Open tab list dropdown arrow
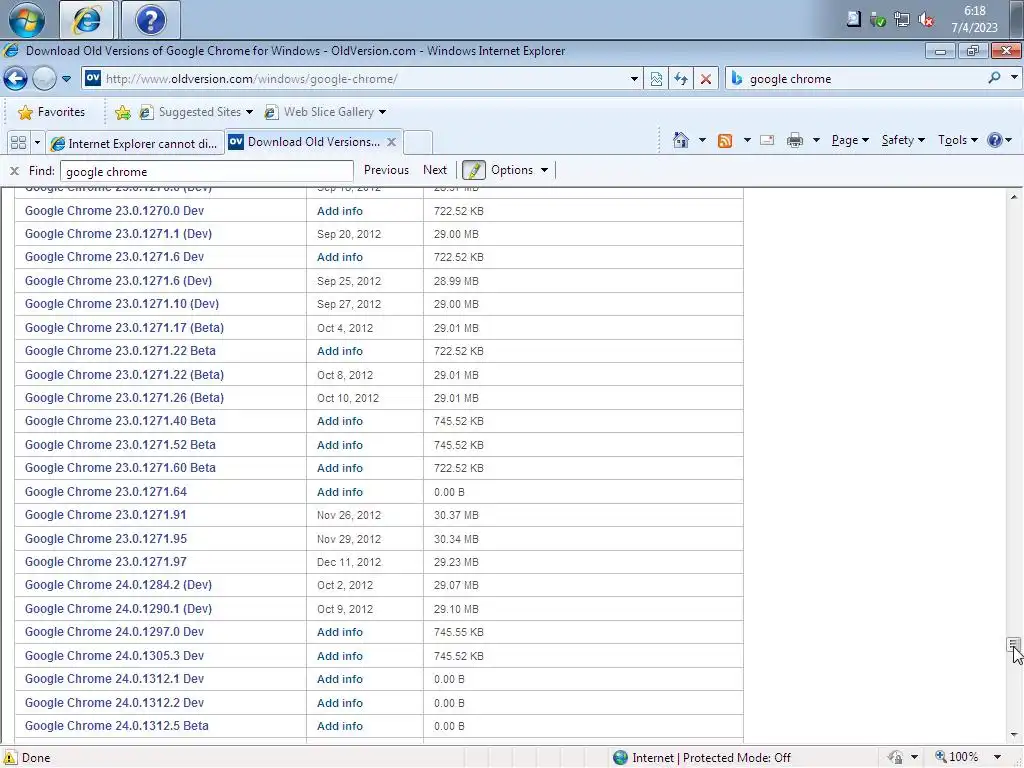This screenshot has width=1024, height=768. [x=37, y=142]
